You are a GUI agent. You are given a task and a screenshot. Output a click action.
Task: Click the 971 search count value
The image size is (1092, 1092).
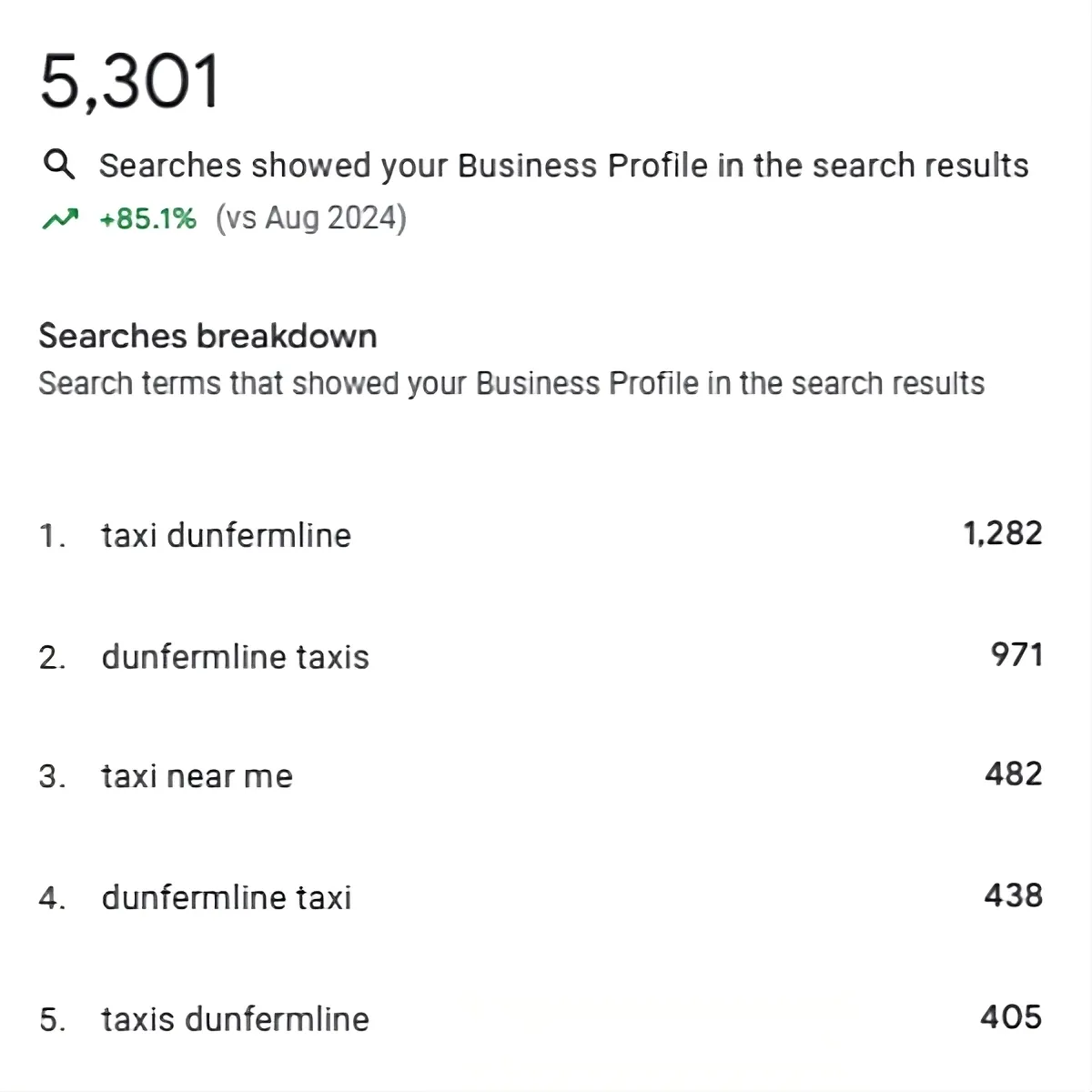[1016, 654]
